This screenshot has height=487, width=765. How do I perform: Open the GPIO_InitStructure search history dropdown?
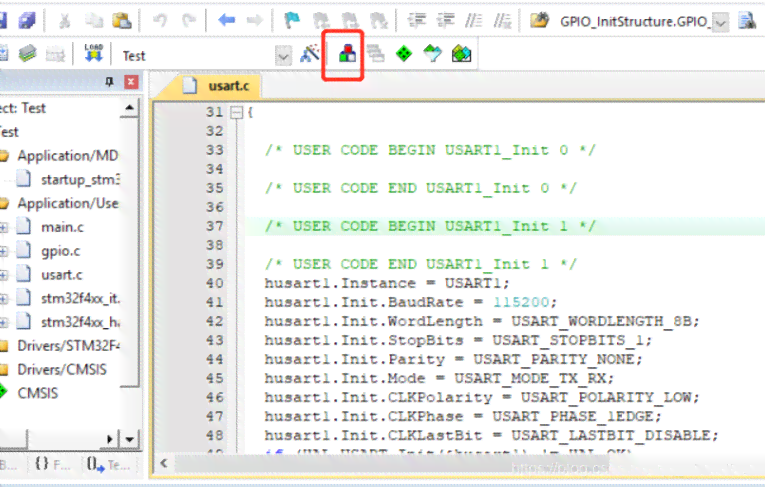720,22
